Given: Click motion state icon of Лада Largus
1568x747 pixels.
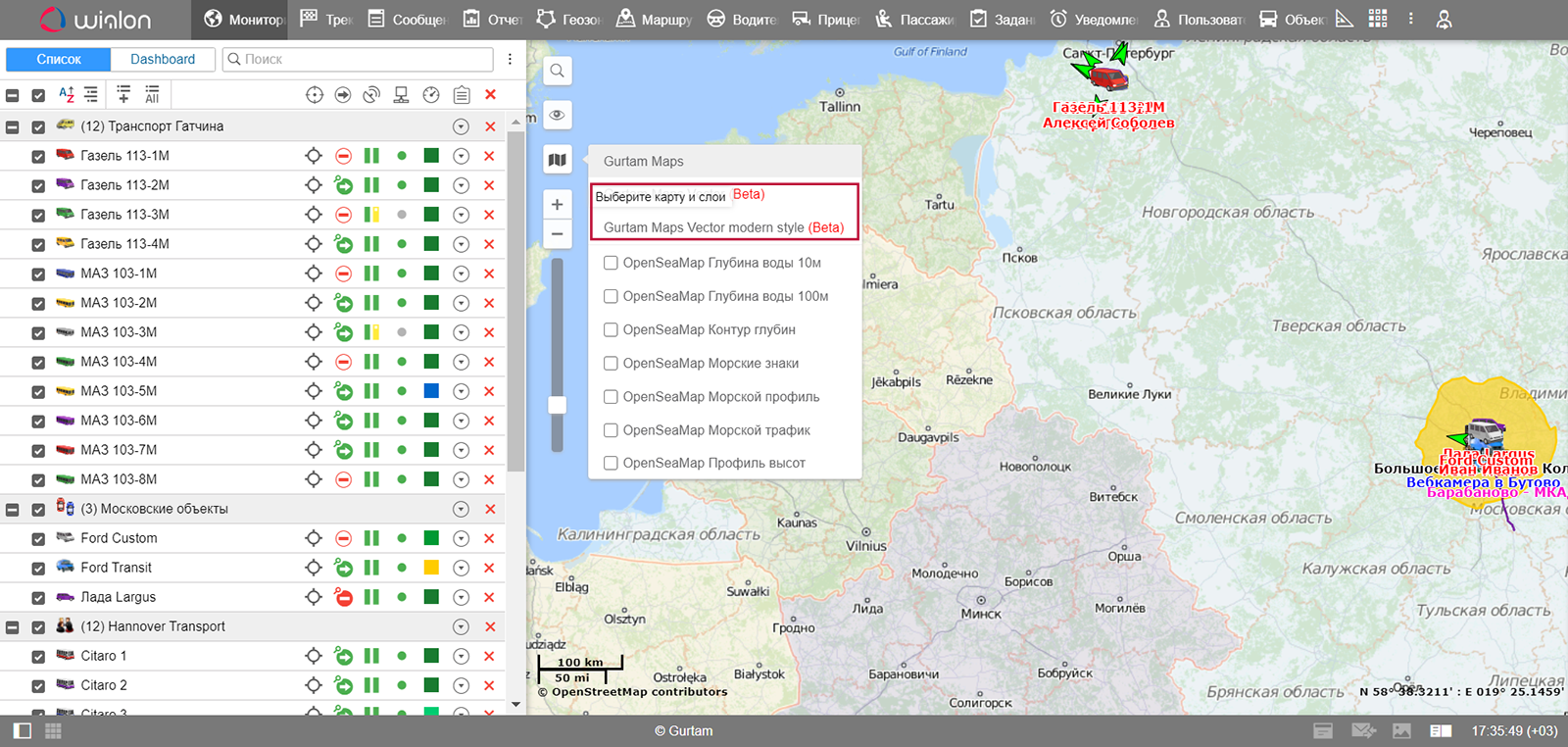Looking at the screenshot, I should pyautogui.click(x=343, y=597).
